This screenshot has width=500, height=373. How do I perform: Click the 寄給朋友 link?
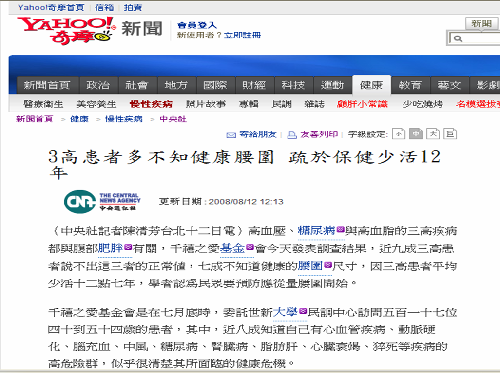coord(258,134)
